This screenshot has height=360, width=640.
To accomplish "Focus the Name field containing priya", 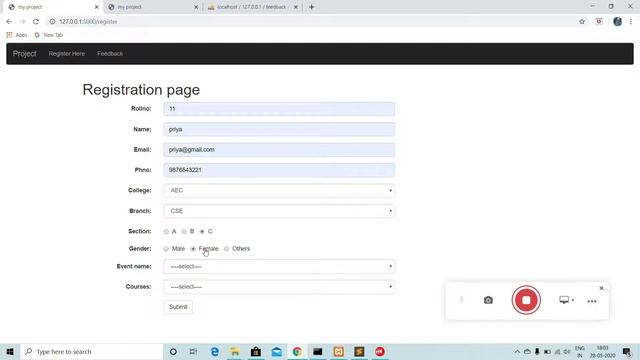I will coord(279,129).
